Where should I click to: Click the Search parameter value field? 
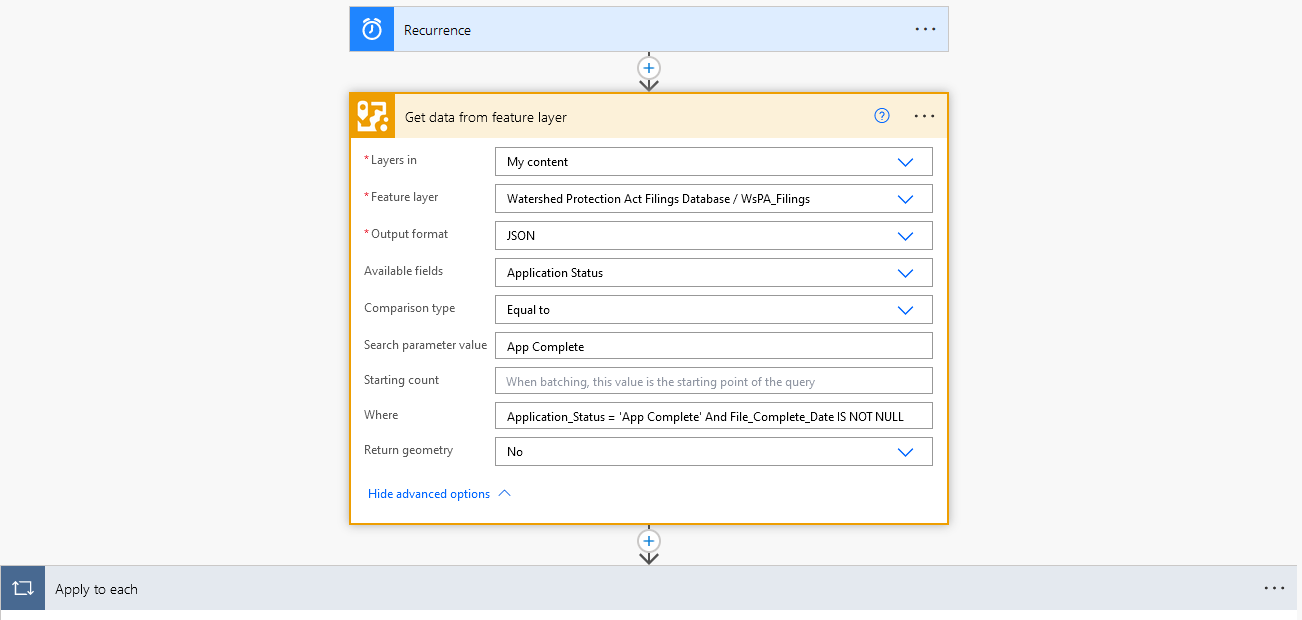[713, 346]
